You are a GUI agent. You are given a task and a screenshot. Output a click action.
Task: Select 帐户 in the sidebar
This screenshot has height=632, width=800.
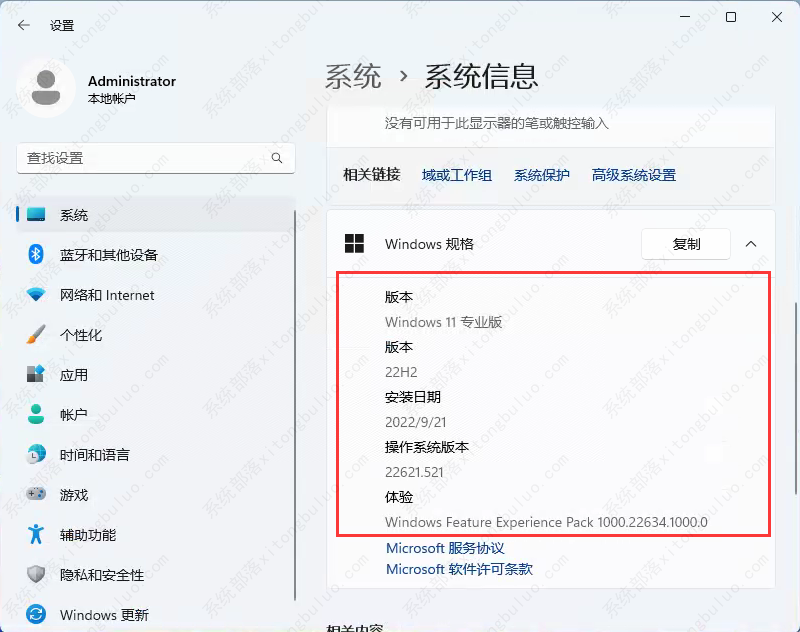click(x=62, y=414)
